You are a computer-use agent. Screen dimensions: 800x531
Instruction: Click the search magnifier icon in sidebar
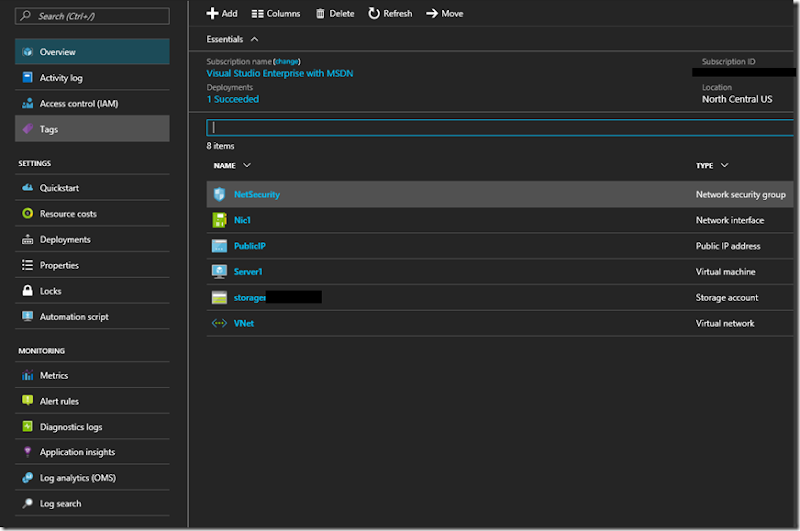point(26,16)
